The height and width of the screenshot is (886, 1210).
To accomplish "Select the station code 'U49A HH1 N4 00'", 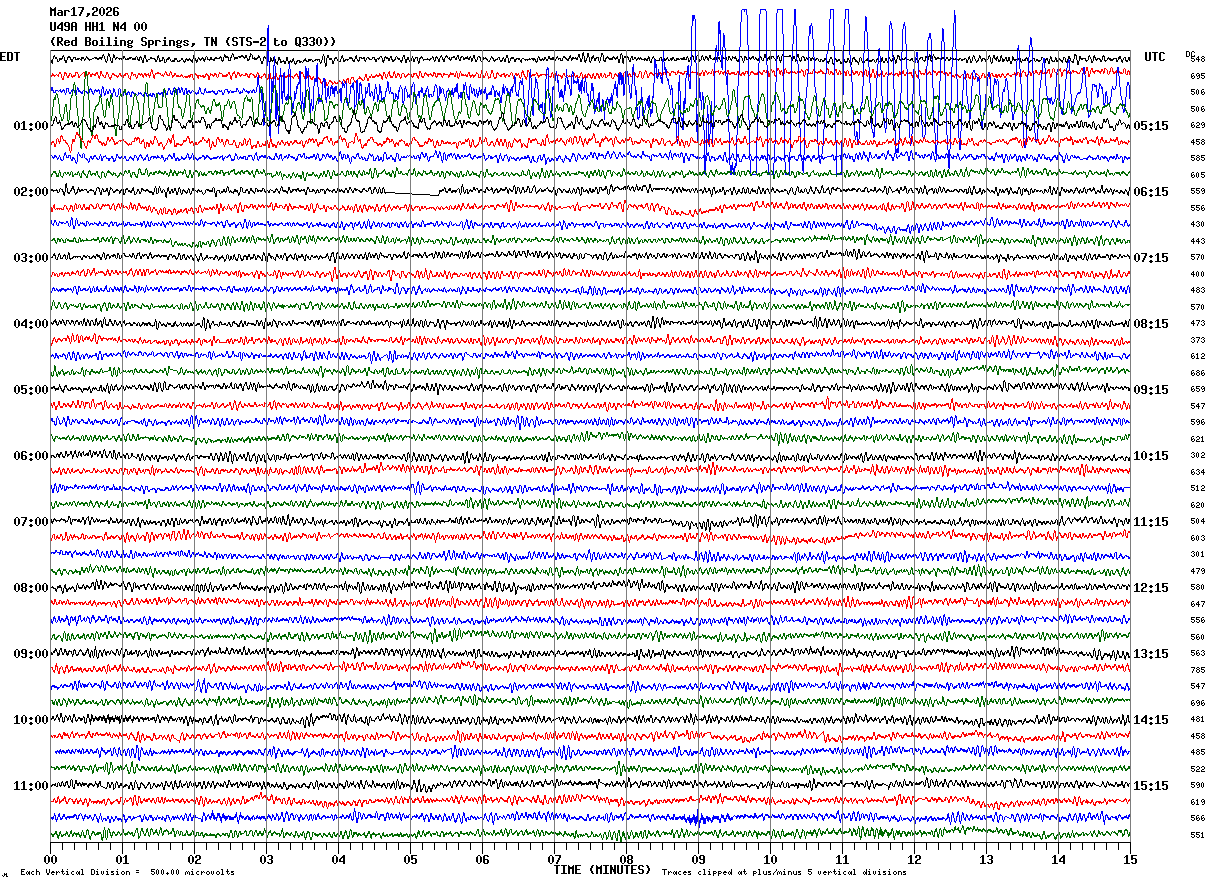I will (98, 27).
